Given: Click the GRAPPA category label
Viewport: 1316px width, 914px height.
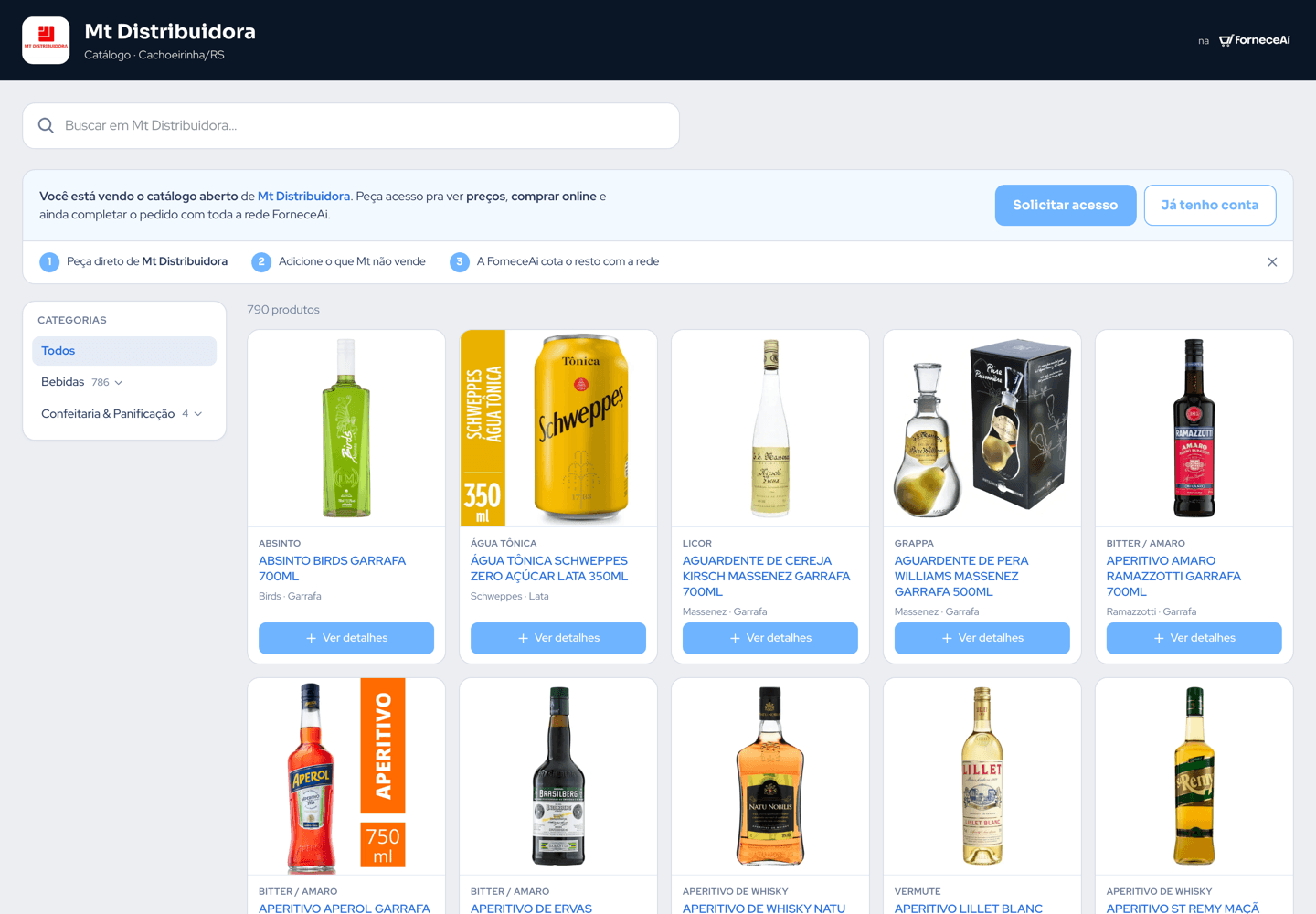Looking at the screenshot, I should (x=914, y=544).
